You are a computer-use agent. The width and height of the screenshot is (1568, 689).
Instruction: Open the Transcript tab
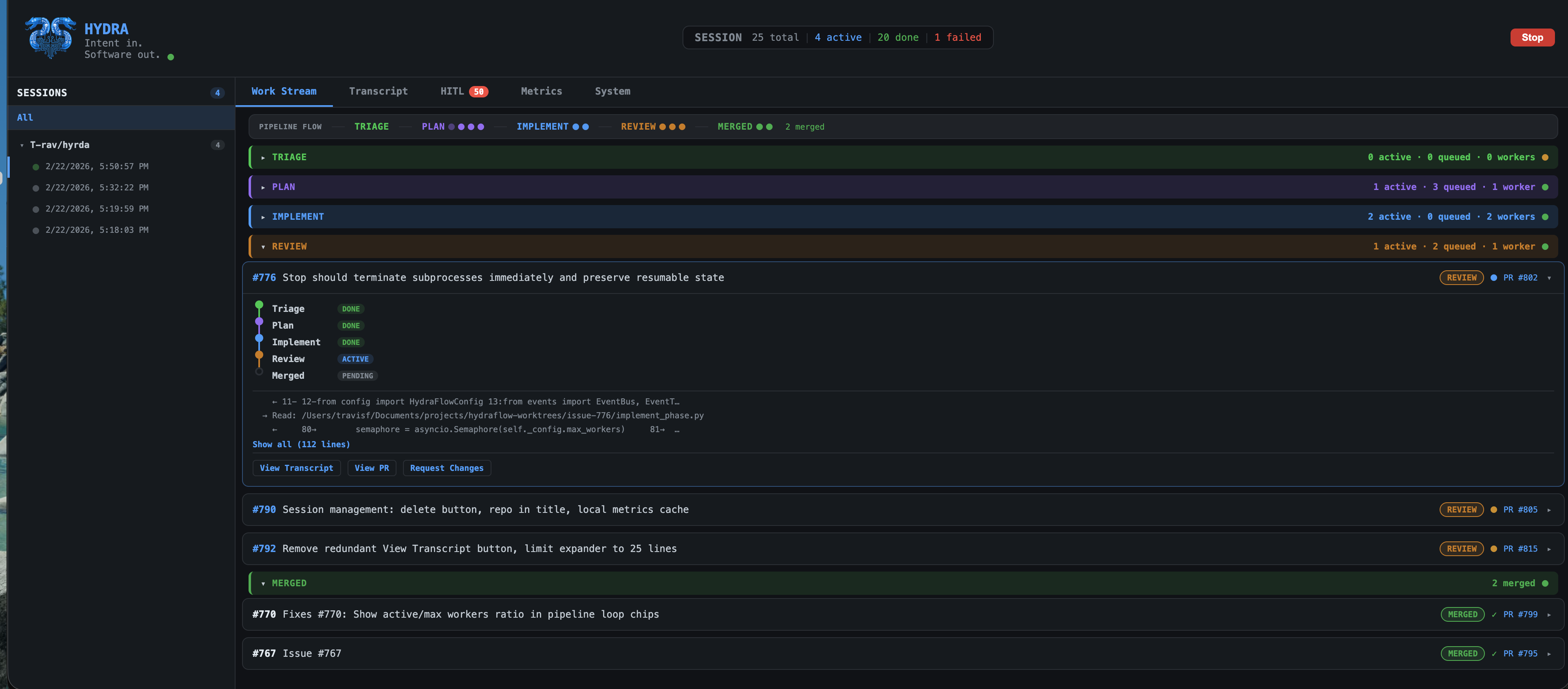point(378,91)
